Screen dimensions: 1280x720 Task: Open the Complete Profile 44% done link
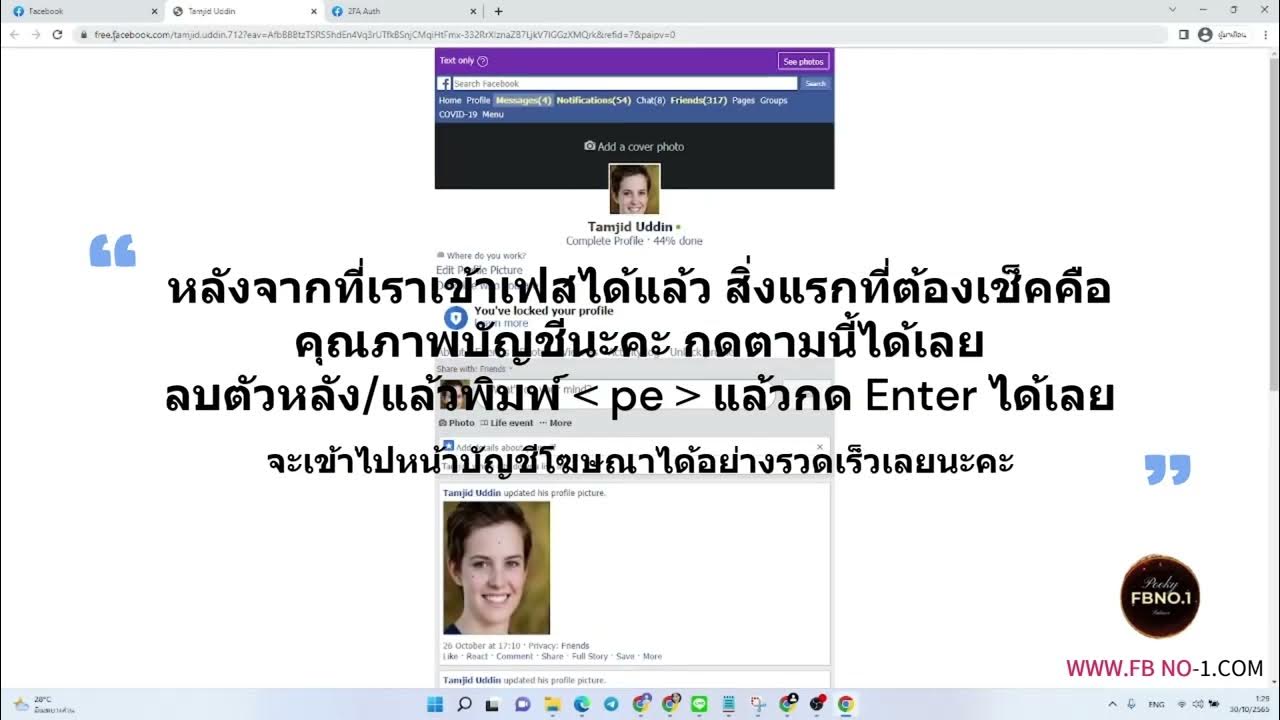coord(634,241)
